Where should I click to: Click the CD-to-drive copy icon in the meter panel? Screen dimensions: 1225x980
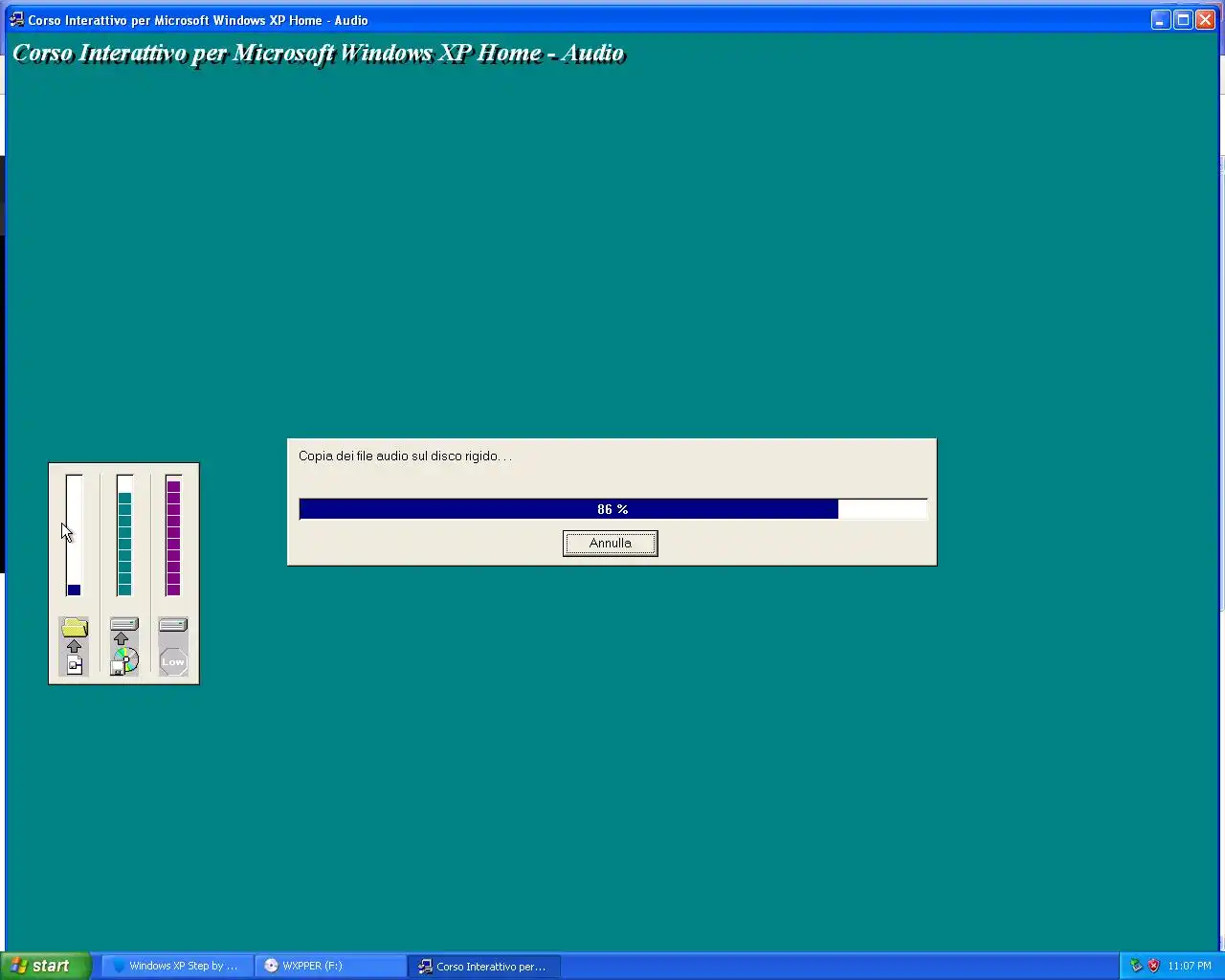pyautogui.click(x=123, y=647)
